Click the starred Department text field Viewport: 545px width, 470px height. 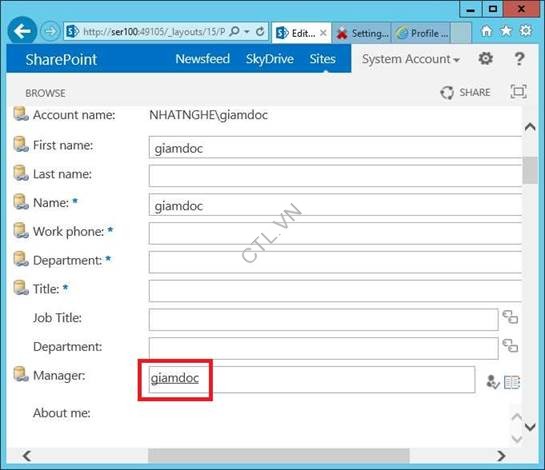335,262
